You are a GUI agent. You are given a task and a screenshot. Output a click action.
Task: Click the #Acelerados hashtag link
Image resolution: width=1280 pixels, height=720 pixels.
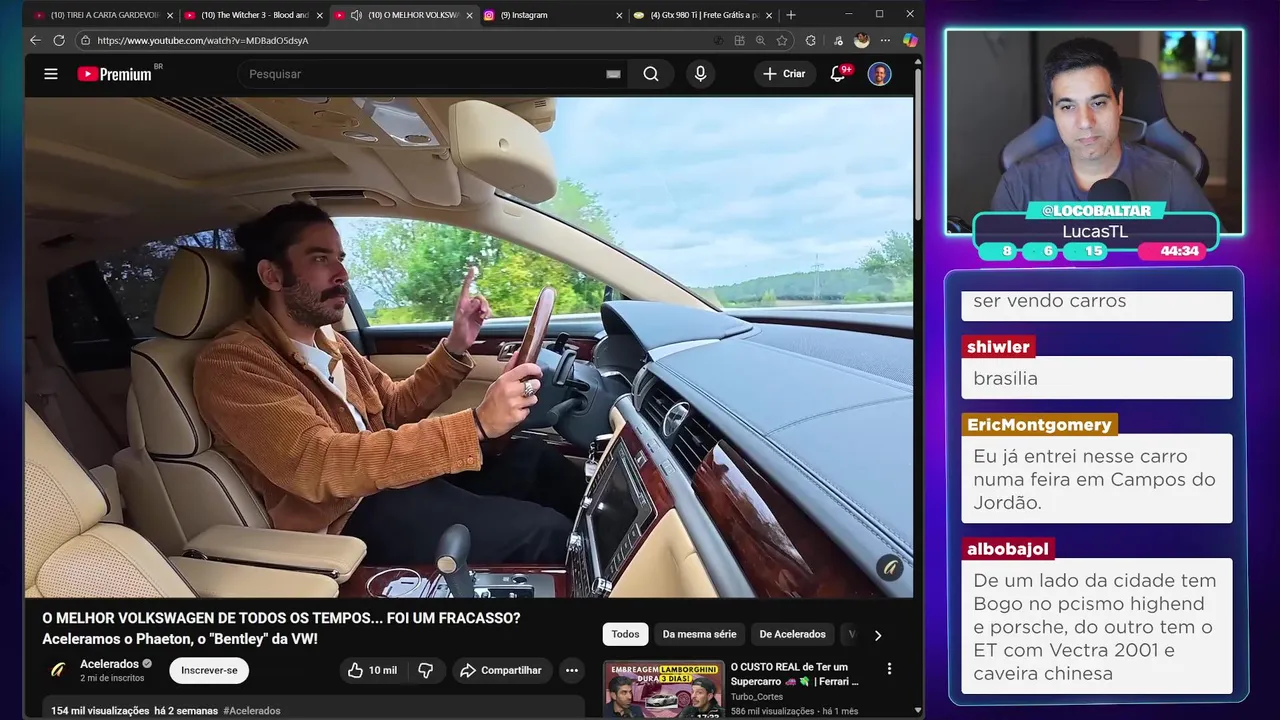(x=252, y=710)
